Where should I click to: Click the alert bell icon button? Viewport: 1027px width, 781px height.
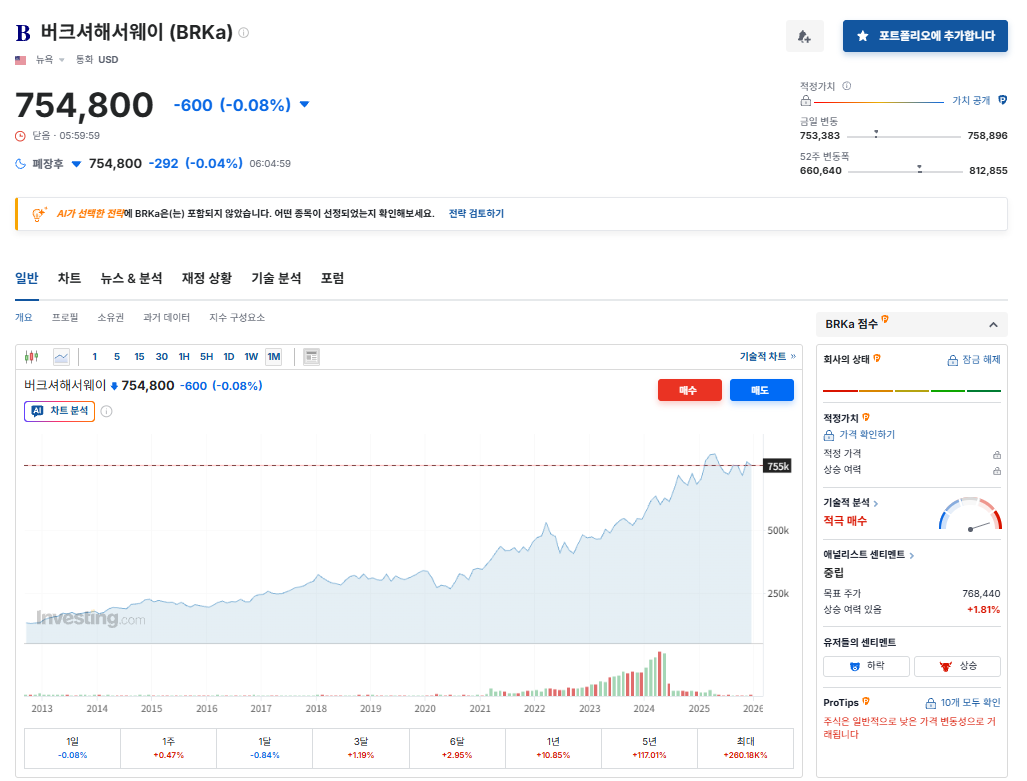pyautogui.click(x=804, y=36)
